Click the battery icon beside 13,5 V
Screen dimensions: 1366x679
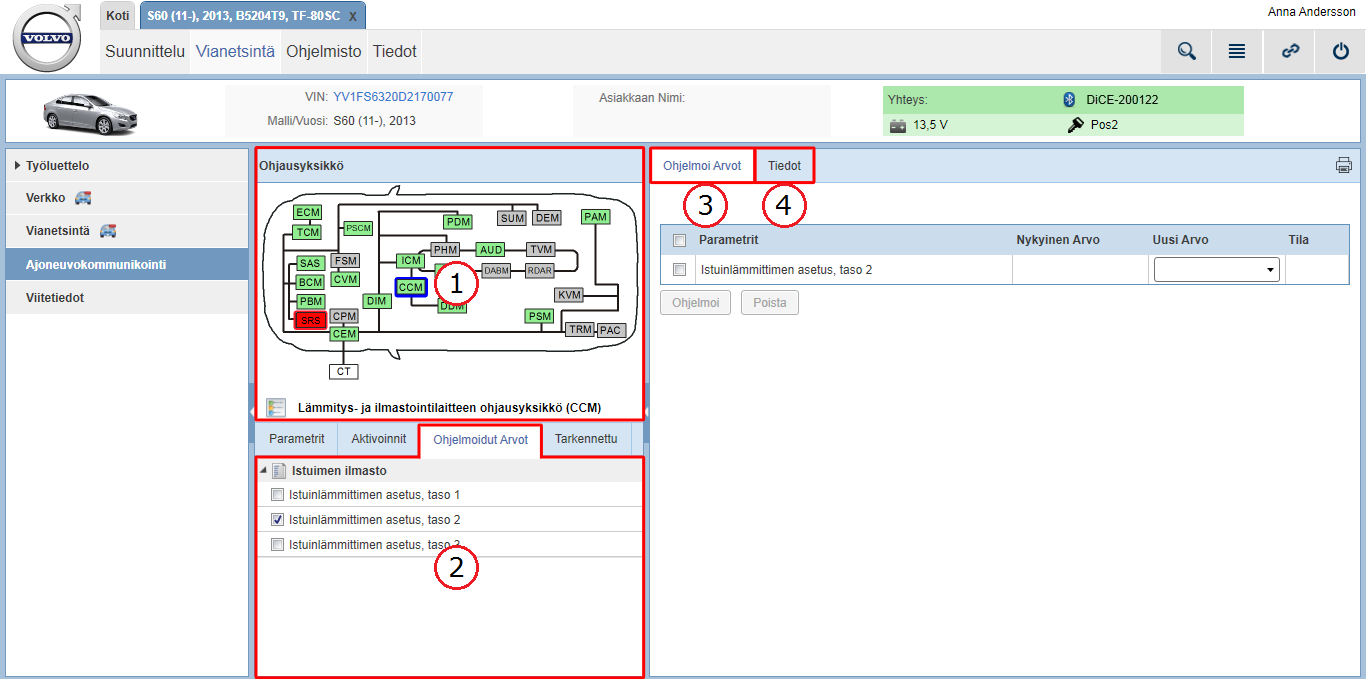tap(897, 125)
